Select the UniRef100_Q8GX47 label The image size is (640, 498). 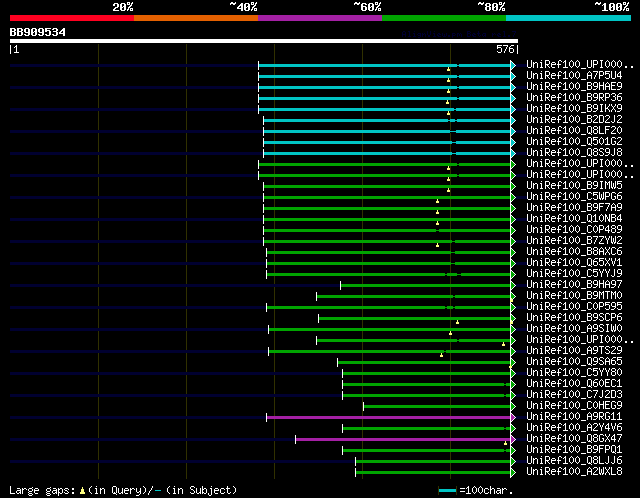point(574,439)
